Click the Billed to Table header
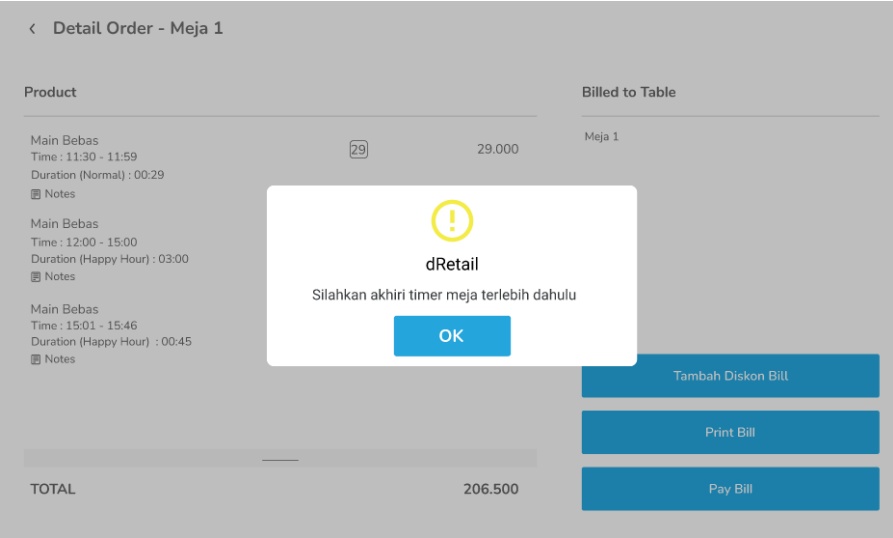Screen dimensions: 893x538 [x=628, y=92]
